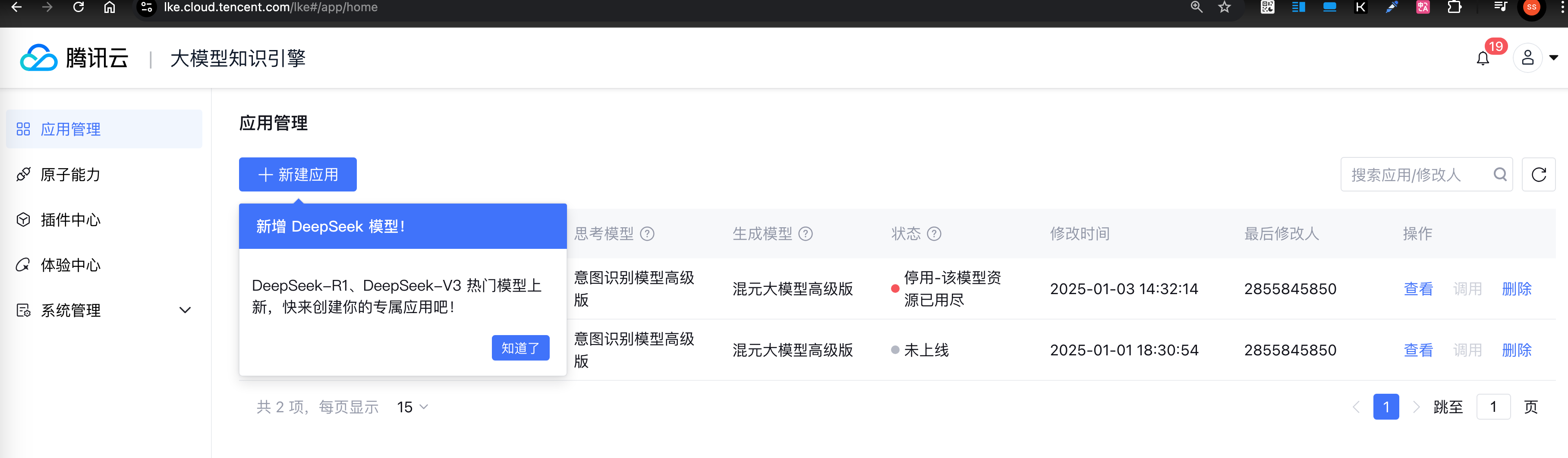Open the pink translate extension icon

coord(1423,7)
